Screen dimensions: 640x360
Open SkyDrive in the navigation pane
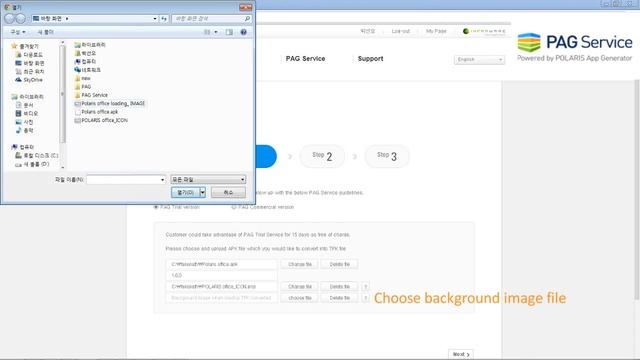click(29, 80)
